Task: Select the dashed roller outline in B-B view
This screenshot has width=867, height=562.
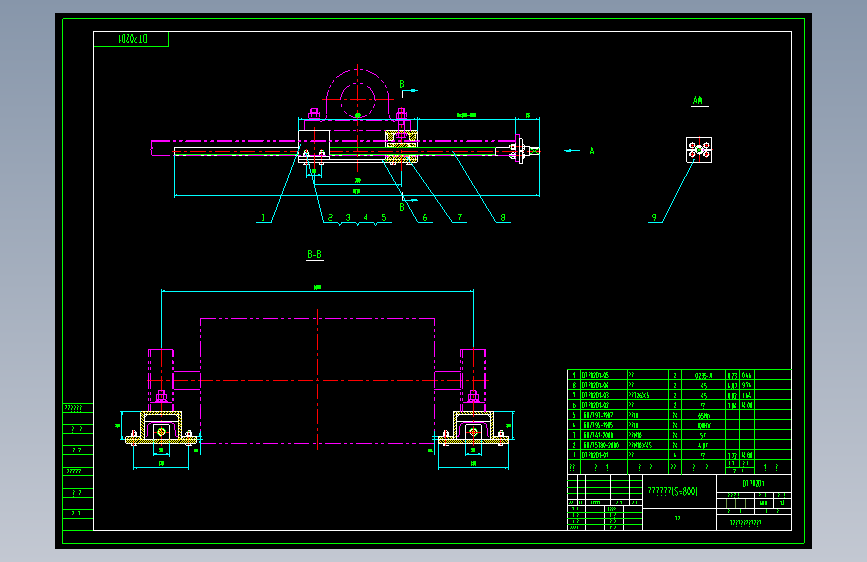Action: coord(317,381)
